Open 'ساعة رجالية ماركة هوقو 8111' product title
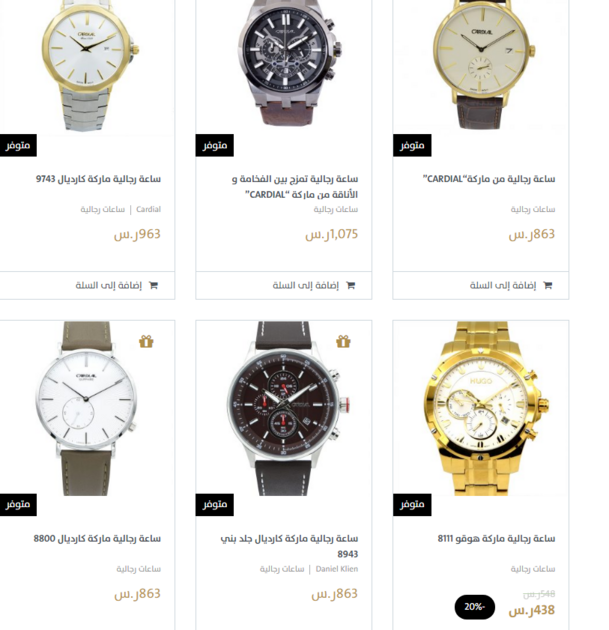This screenshot has width=609, height=630. (x=497, y=538)
